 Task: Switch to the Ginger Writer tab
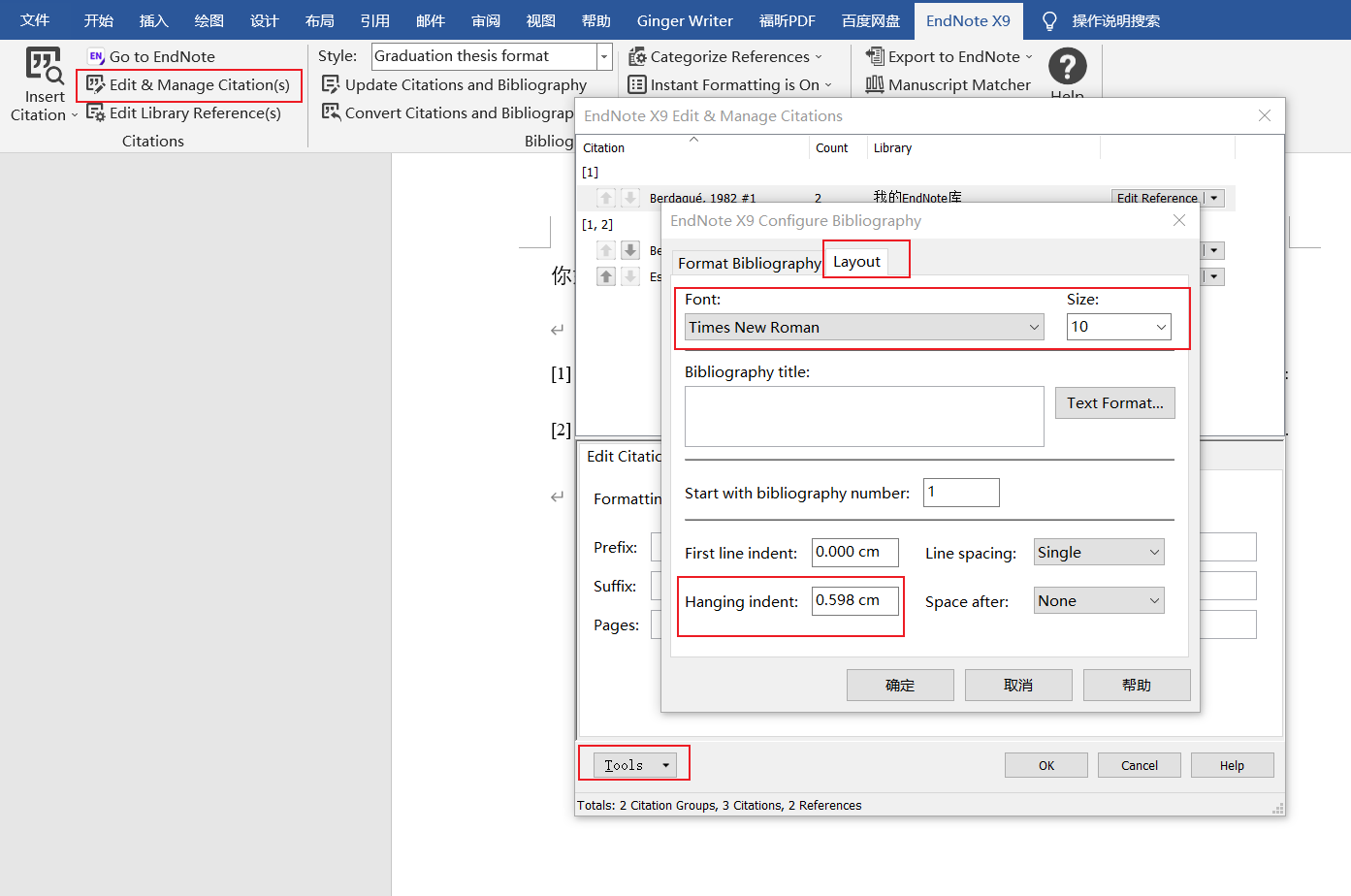pyautogui.click(x=685, y=20)
